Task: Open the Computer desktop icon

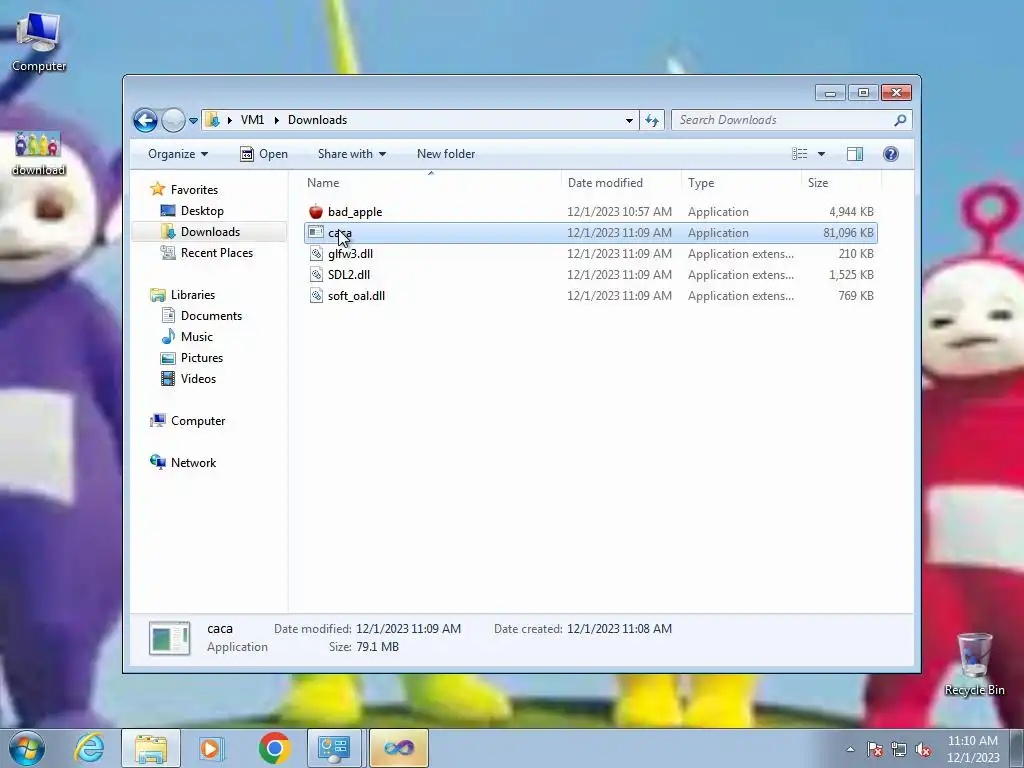Action: [x=39, y=42]
